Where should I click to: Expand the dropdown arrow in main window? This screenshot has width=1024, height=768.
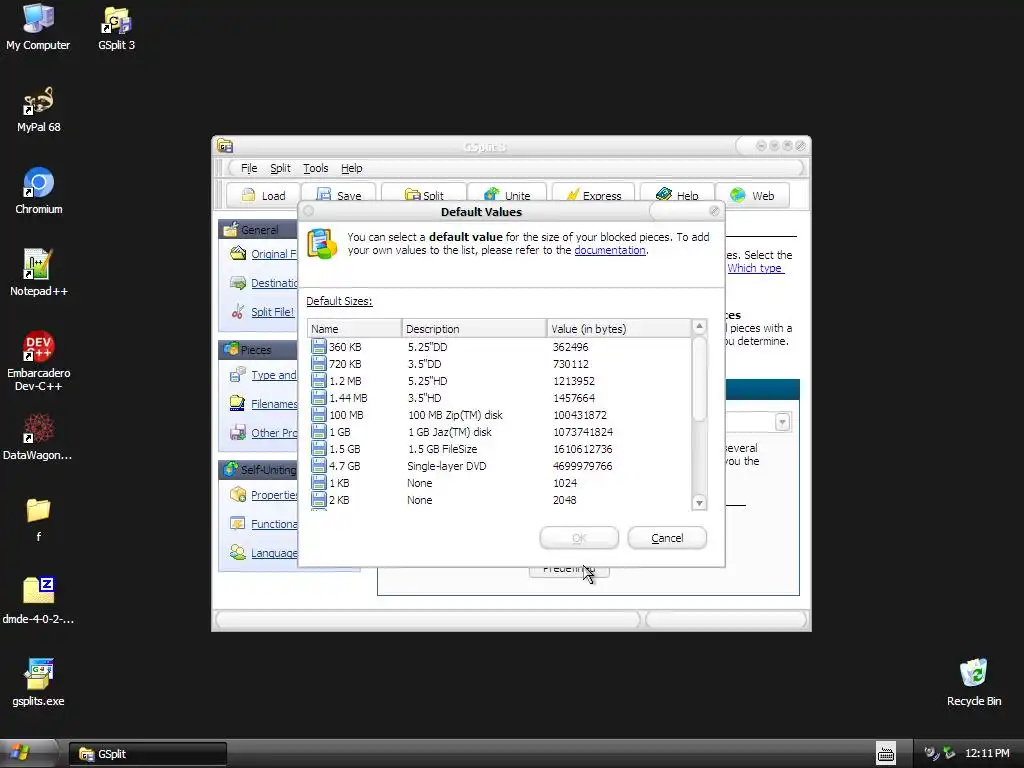tap(782, 422)
